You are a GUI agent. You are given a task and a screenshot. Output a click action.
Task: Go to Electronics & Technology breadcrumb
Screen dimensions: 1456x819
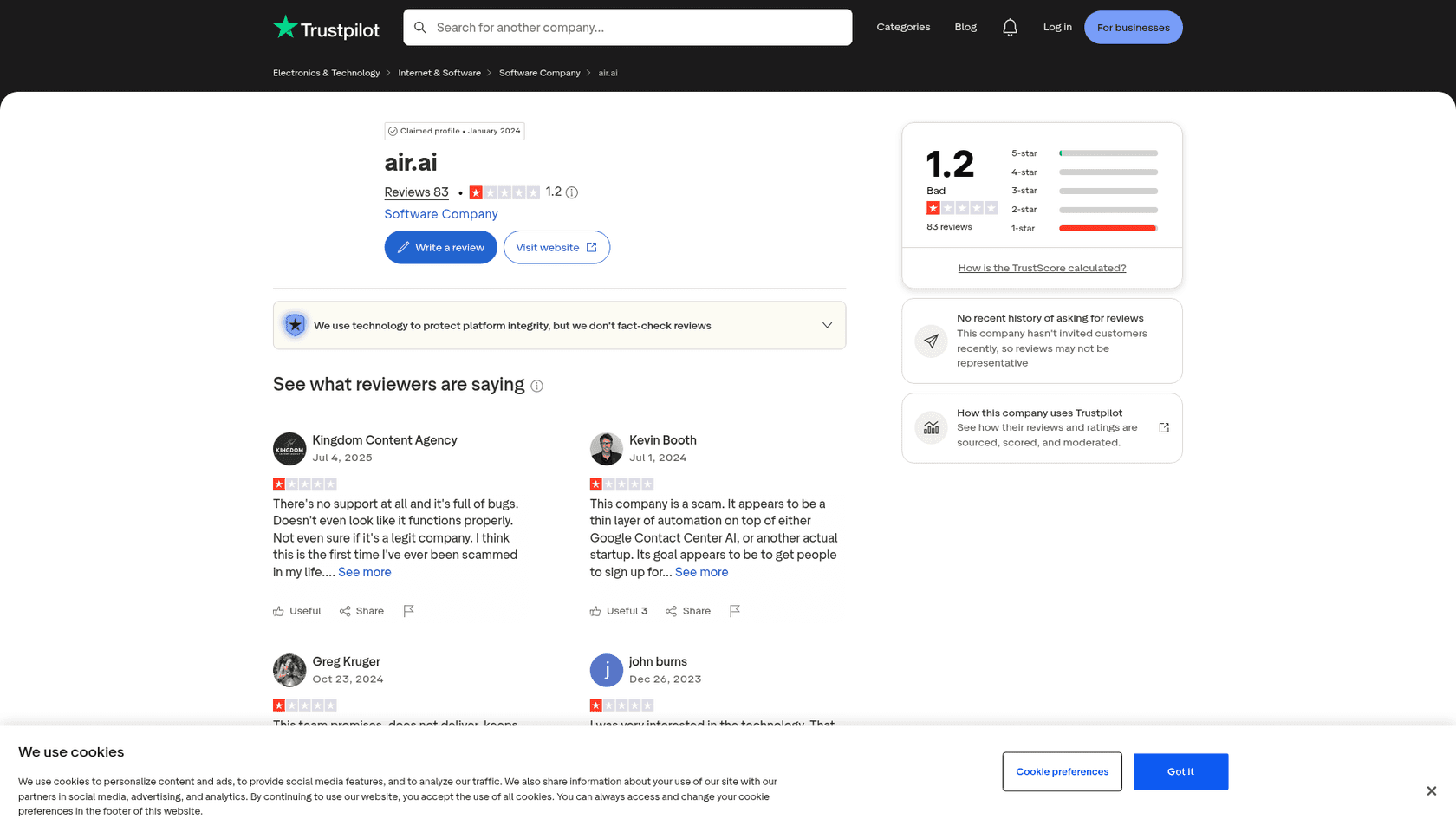point(326,73)
